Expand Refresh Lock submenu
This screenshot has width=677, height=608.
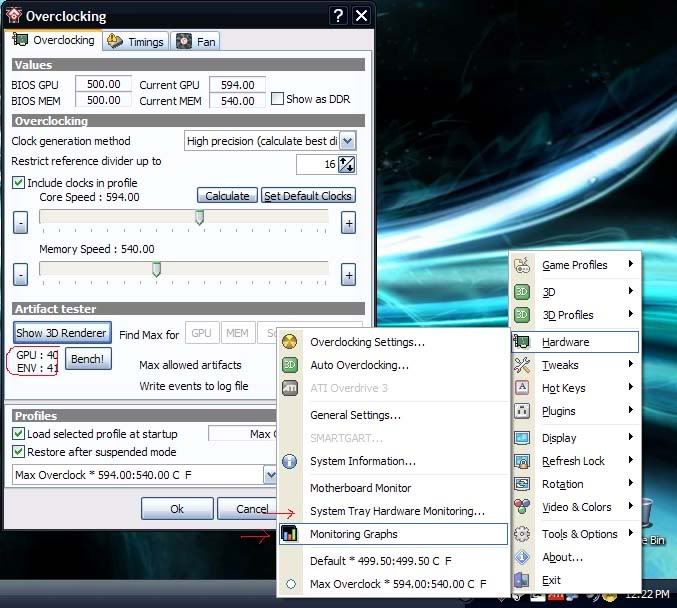click(x=631, y=459)
